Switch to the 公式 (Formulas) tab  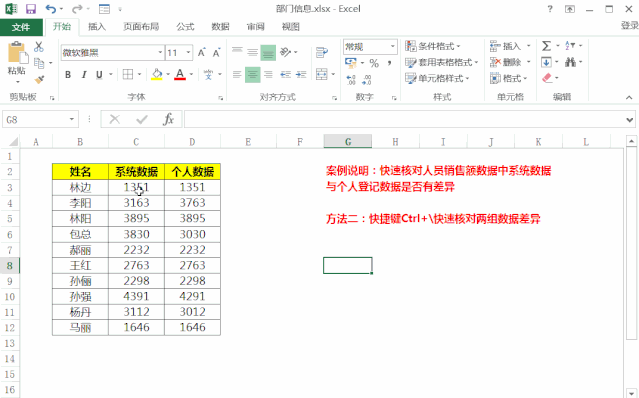tap(185, 27)
